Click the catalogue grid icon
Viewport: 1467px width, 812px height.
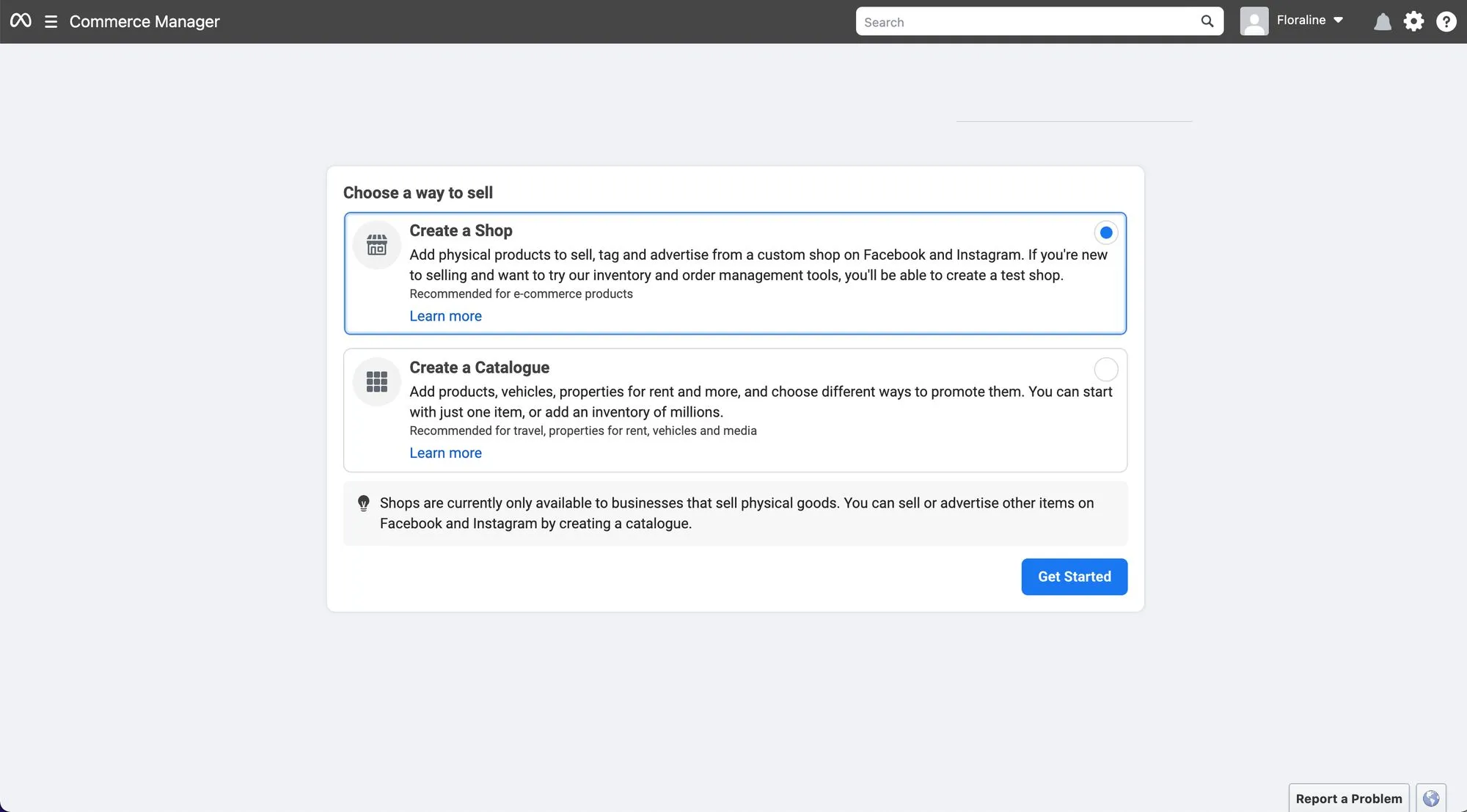pyautogui.click(x=376, y=381)
